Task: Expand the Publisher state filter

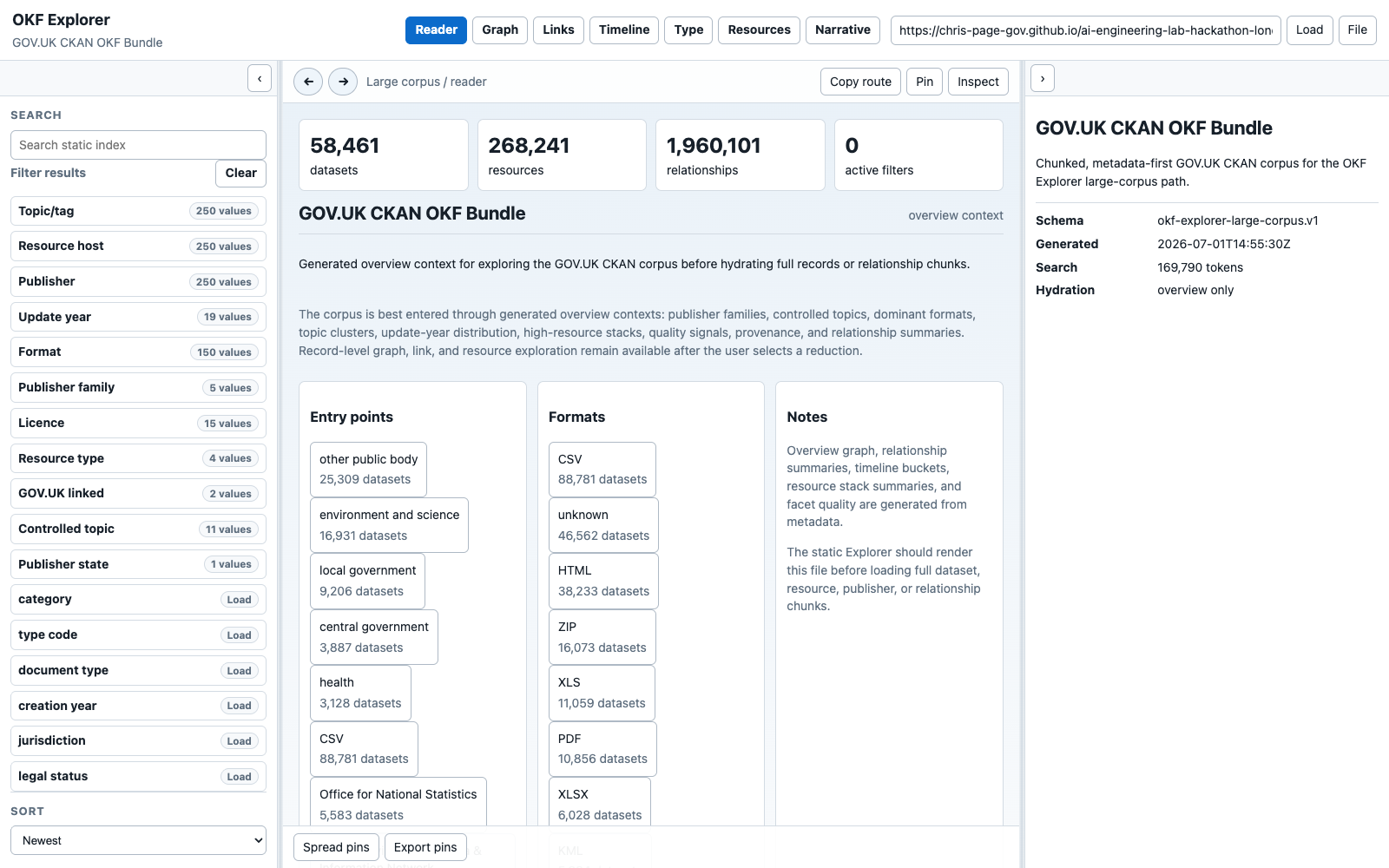Action: [138, 564]
